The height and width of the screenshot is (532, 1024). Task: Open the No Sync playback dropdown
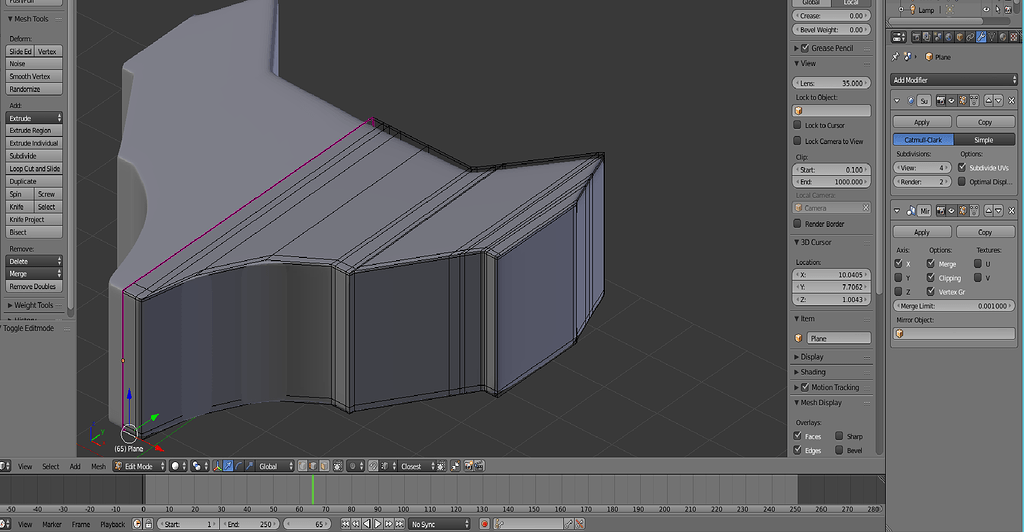(x=440, y=524)
